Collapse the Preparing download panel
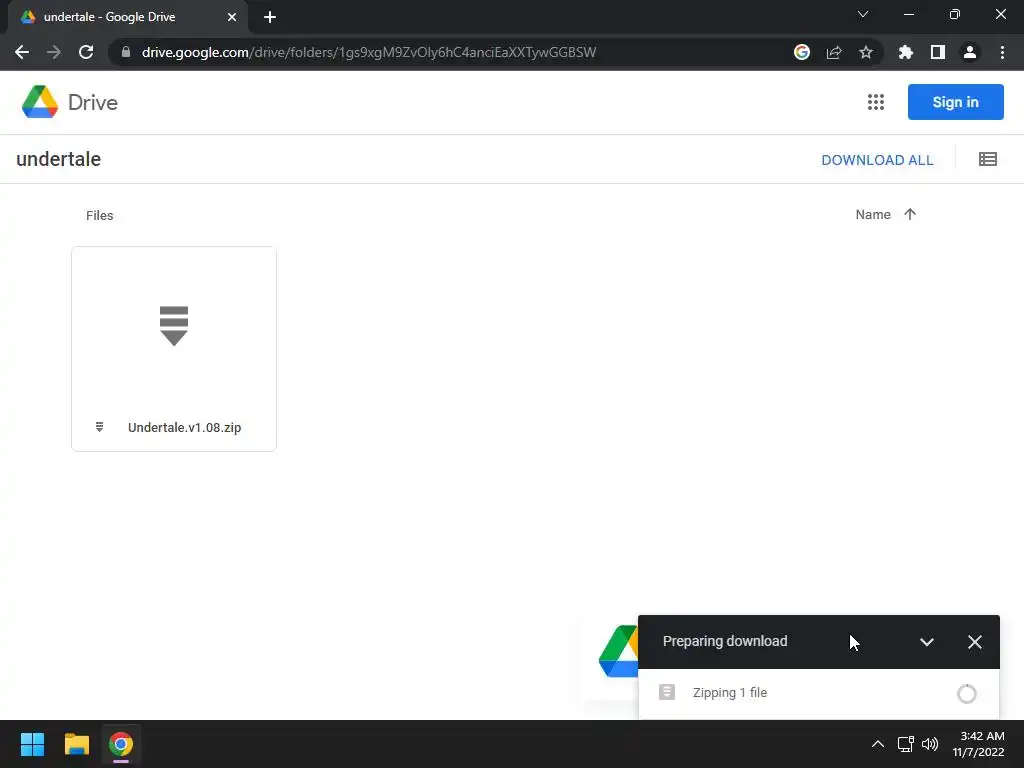 click(x=926, y=642)
